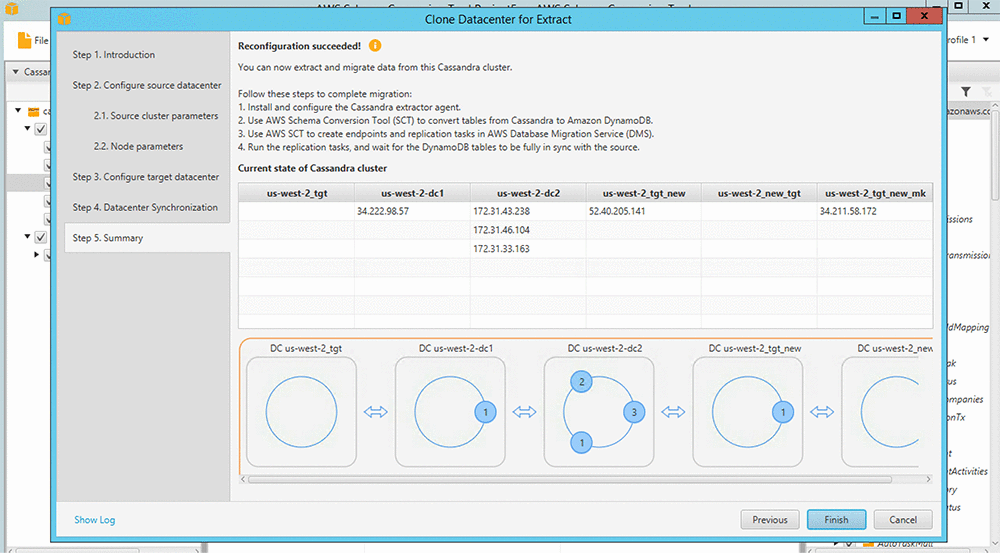This screenshot has width=1000, height=553.
Task: Open Step 4. Datacenter Synchronization
Action: [x=145, y=207]
